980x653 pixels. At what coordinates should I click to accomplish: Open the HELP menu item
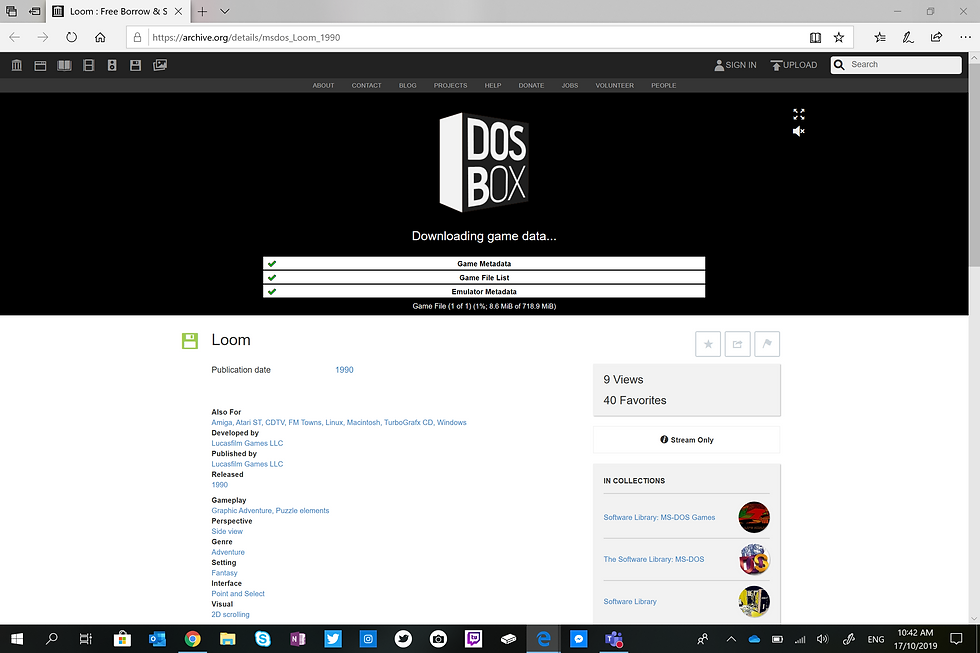pos(492,86)
